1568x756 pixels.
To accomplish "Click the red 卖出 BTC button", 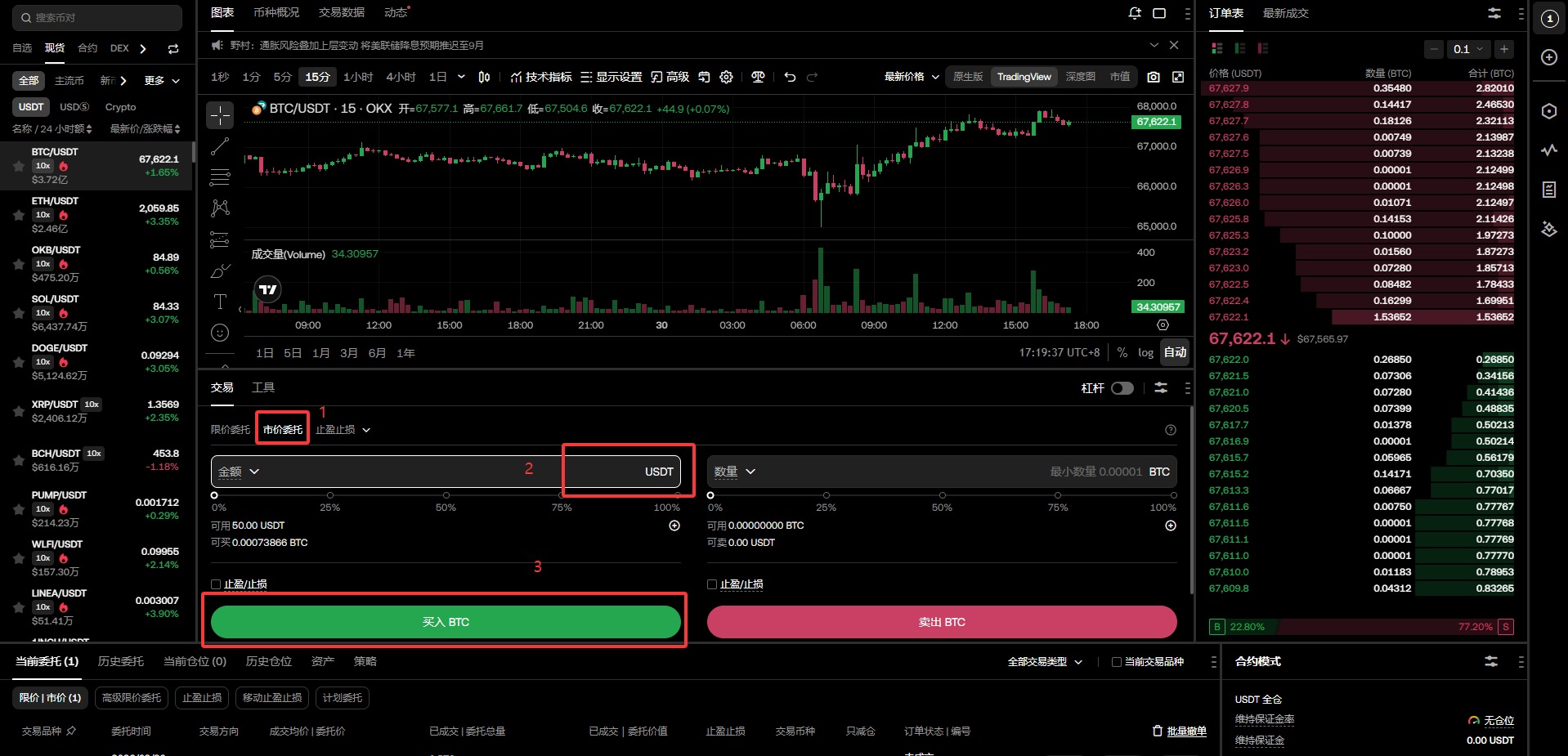I will pyautogui.click(x=942, y=622).
